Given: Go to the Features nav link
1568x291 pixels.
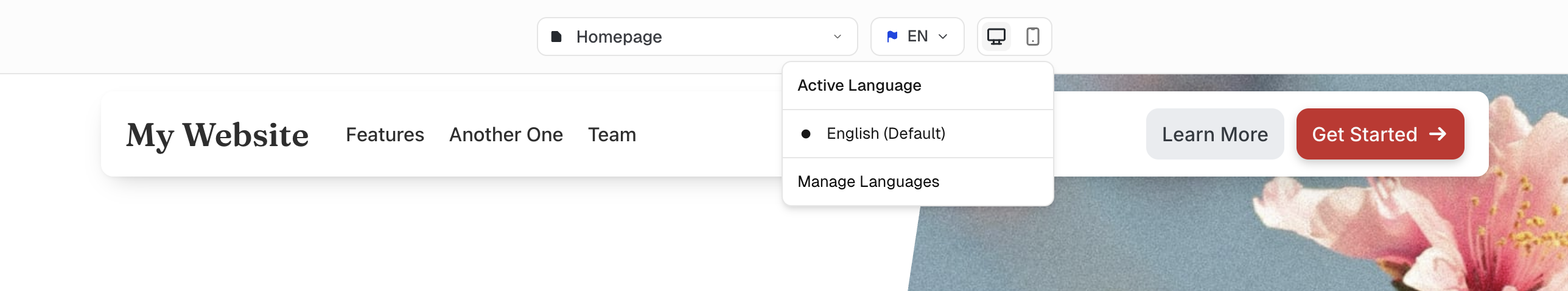Looking at the screenshot, I should (x=385, y=135).
